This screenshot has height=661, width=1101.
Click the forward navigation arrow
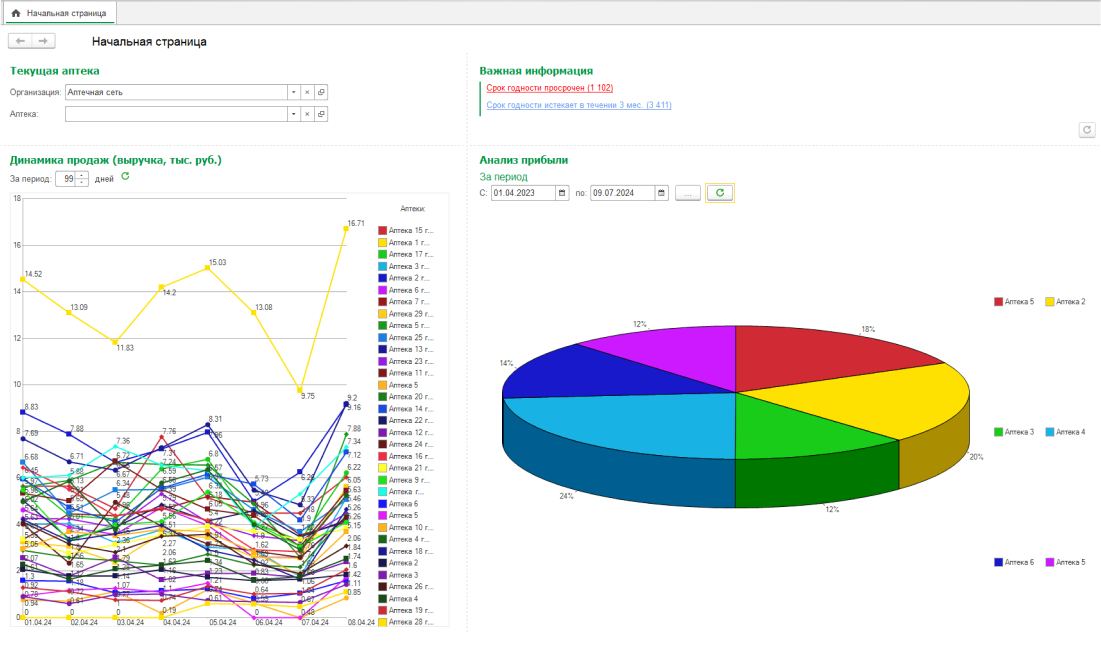pos(43,41)
